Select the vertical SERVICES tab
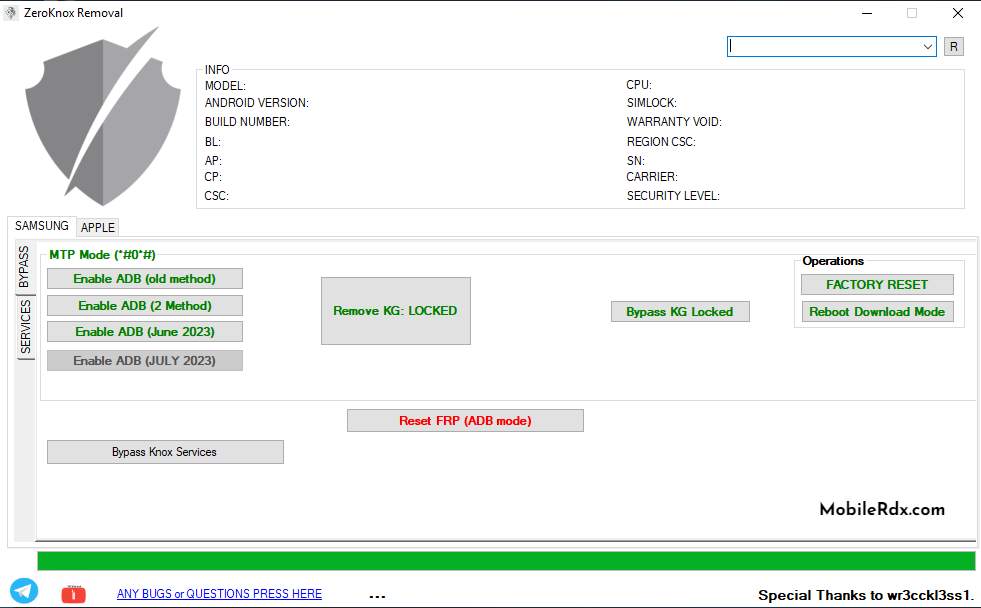981x608 pixels. coord(26,327)
